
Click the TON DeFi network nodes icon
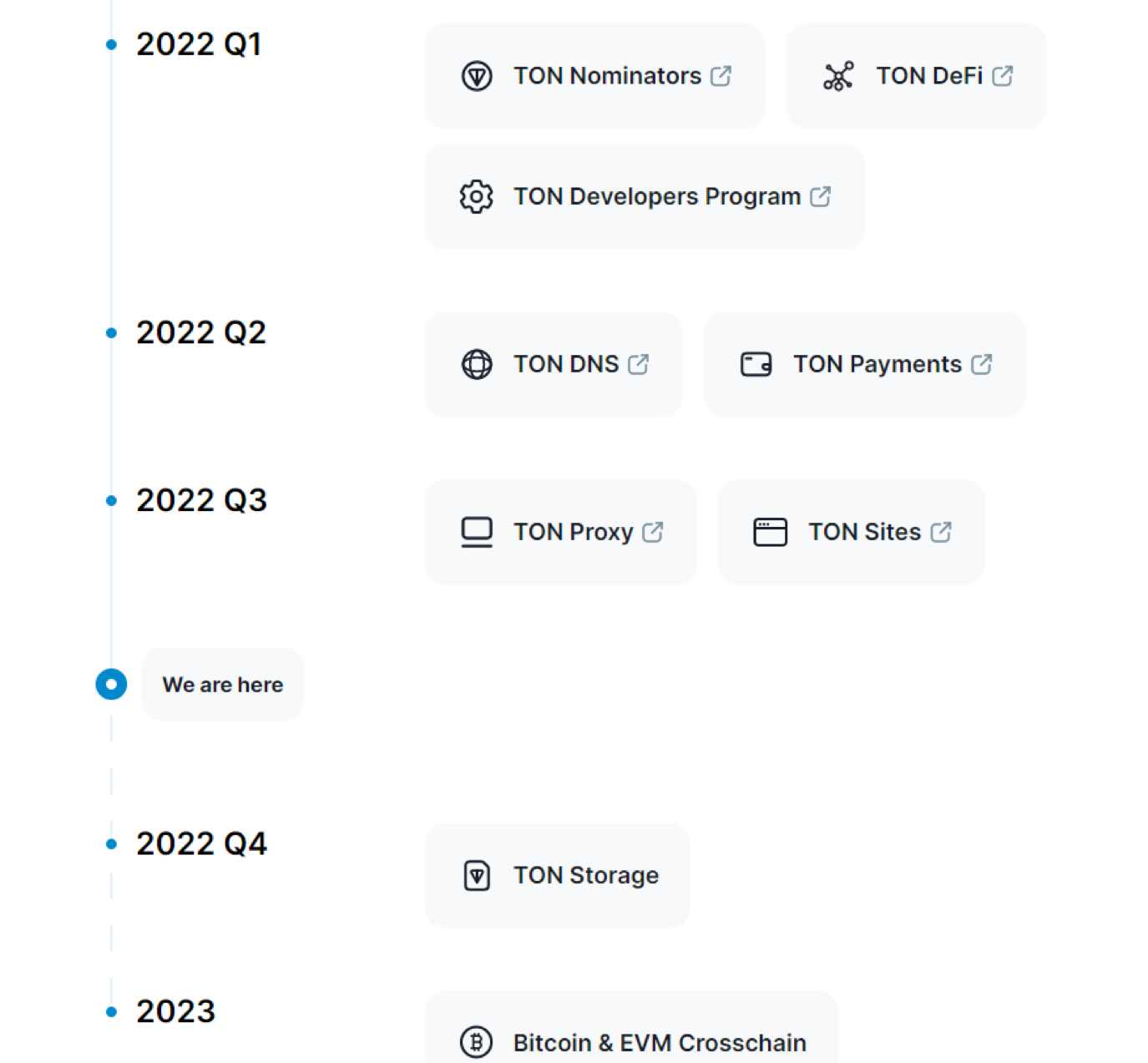coord(838,76)
